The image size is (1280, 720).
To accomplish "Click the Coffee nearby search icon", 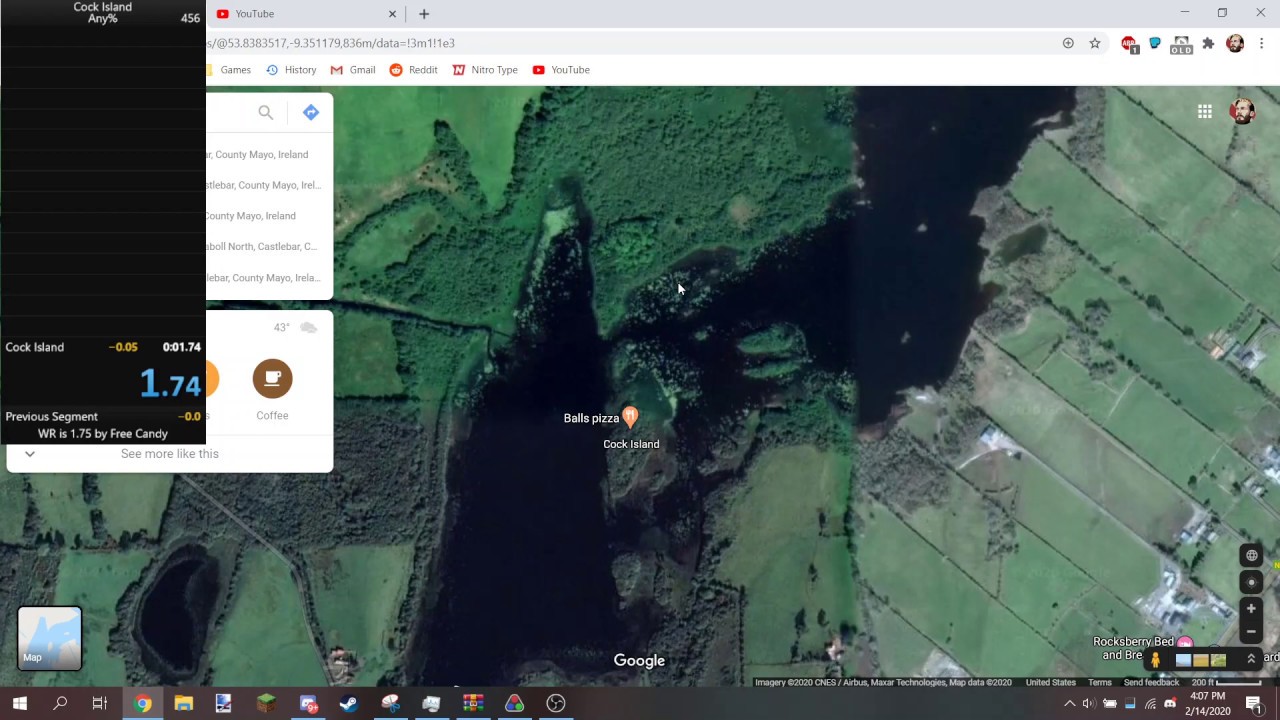I will pos(272,379).
